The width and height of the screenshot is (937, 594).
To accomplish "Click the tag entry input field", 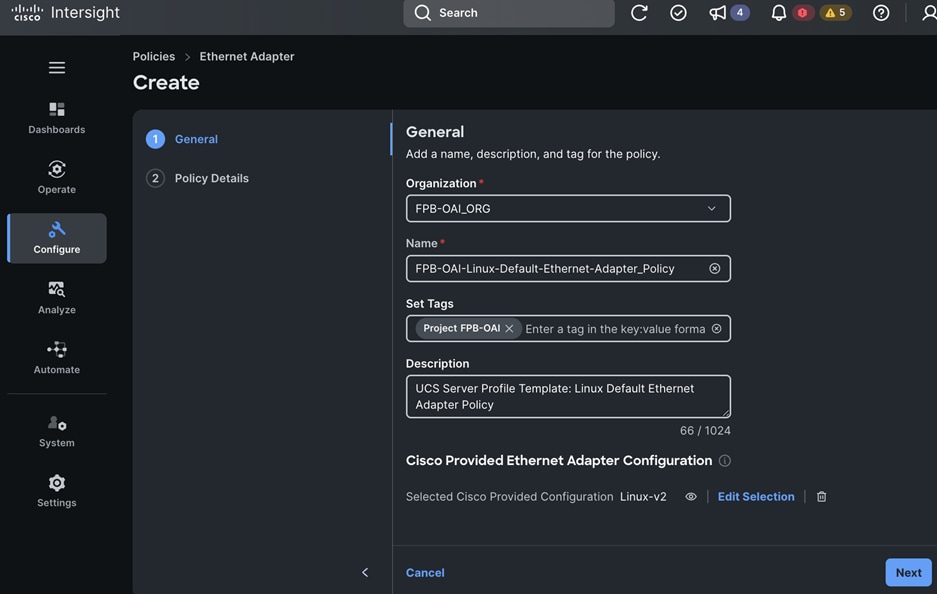I will (x=616, y=329).
